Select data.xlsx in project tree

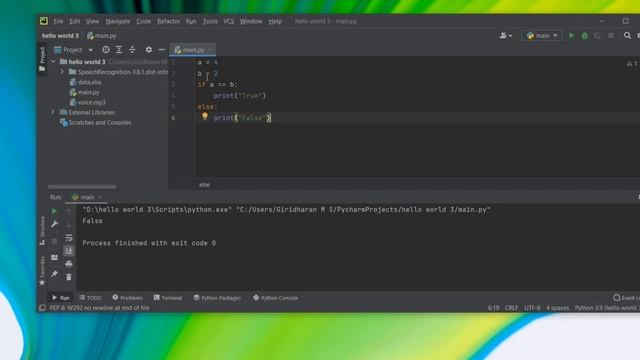point(85,82)
